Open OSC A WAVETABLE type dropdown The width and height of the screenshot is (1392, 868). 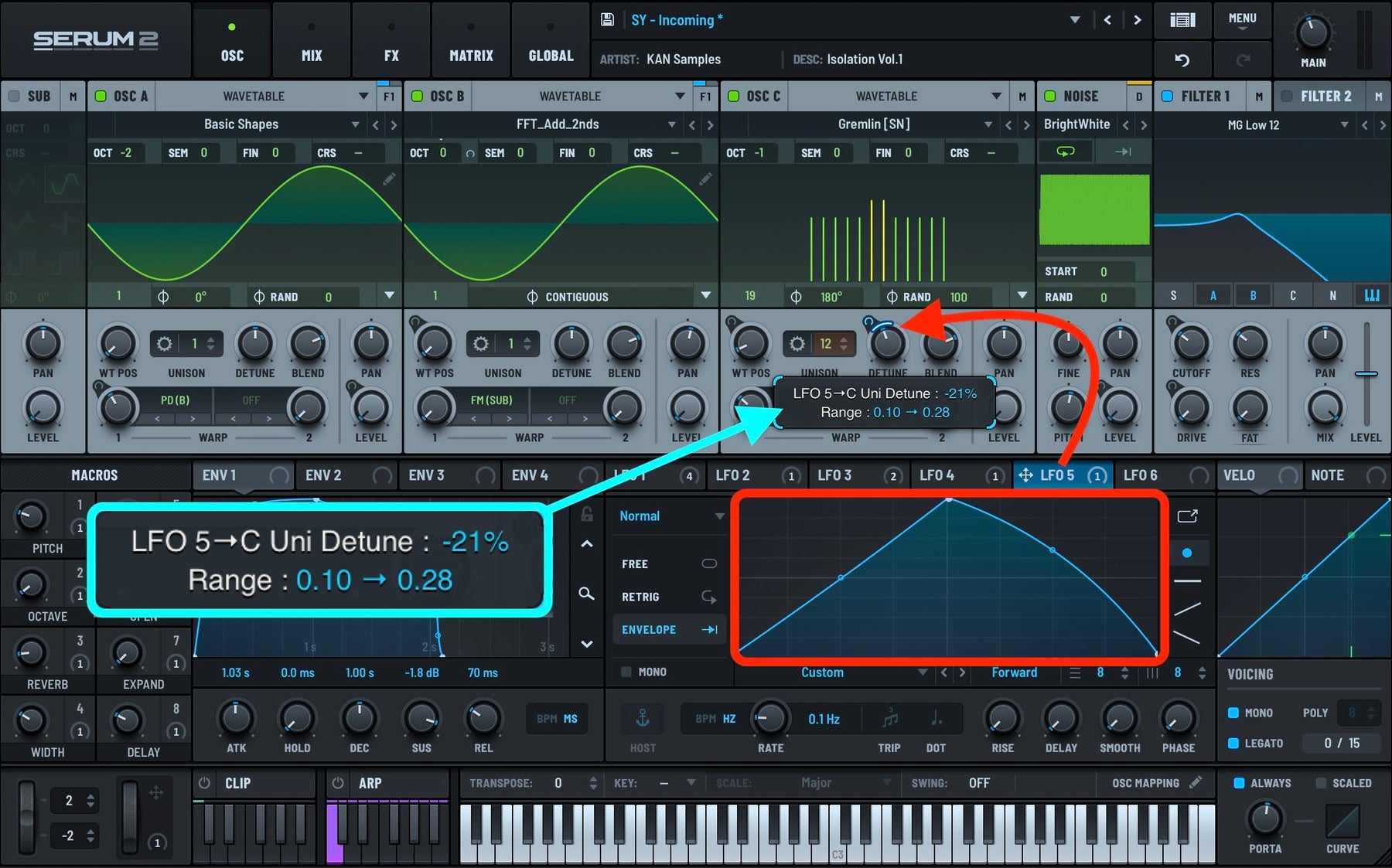pyautogui.click(x=363, y=96)
